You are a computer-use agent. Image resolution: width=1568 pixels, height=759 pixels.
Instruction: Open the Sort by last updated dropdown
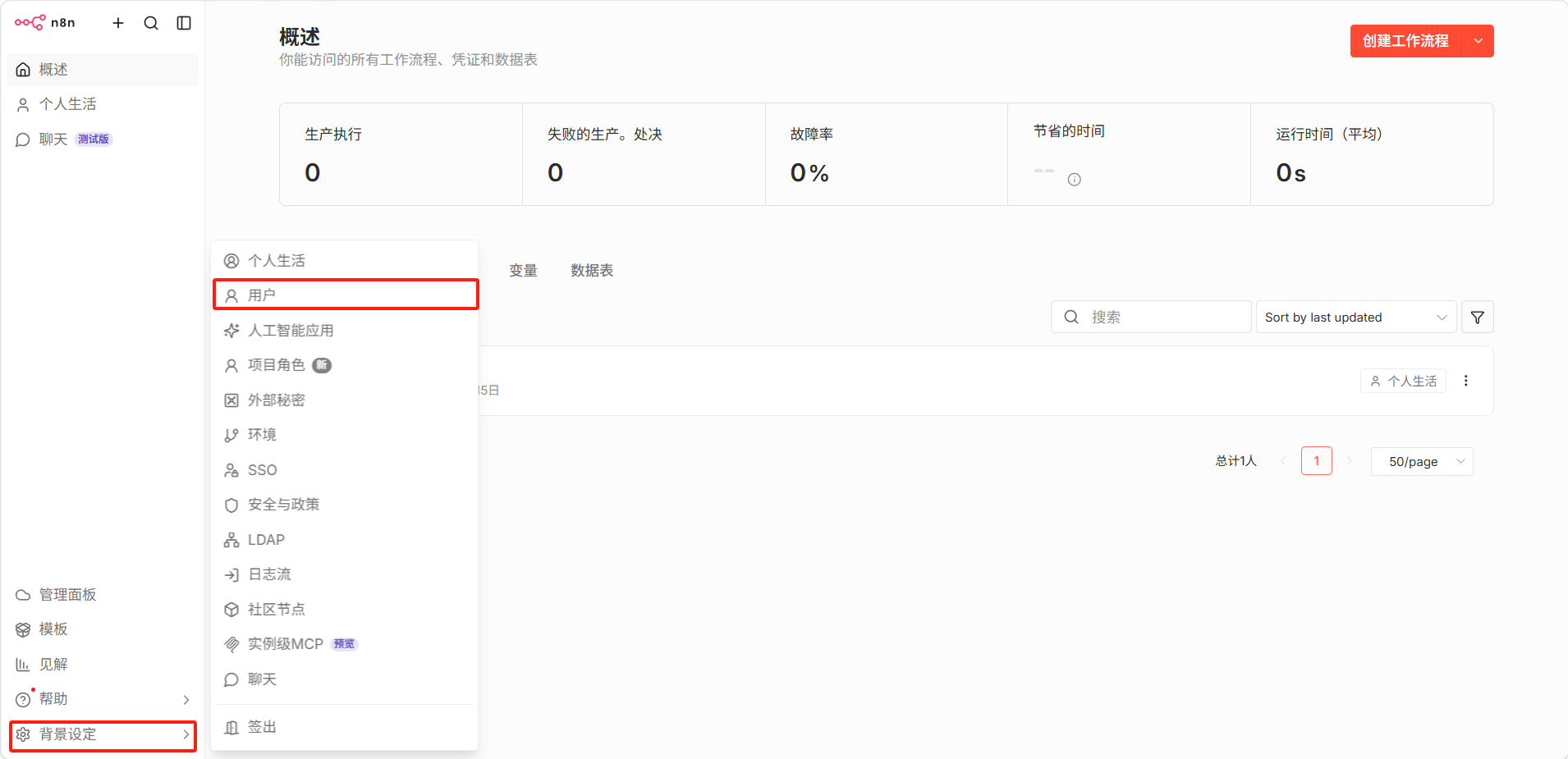tap(1356, 317)
